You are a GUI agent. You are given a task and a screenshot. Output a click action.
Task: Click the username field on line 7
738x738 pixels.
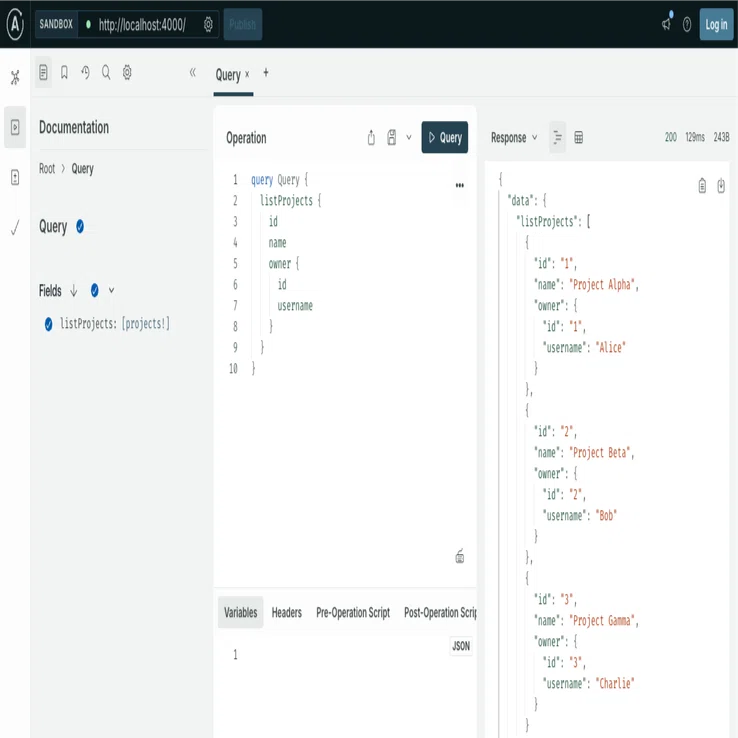point(295,305)
